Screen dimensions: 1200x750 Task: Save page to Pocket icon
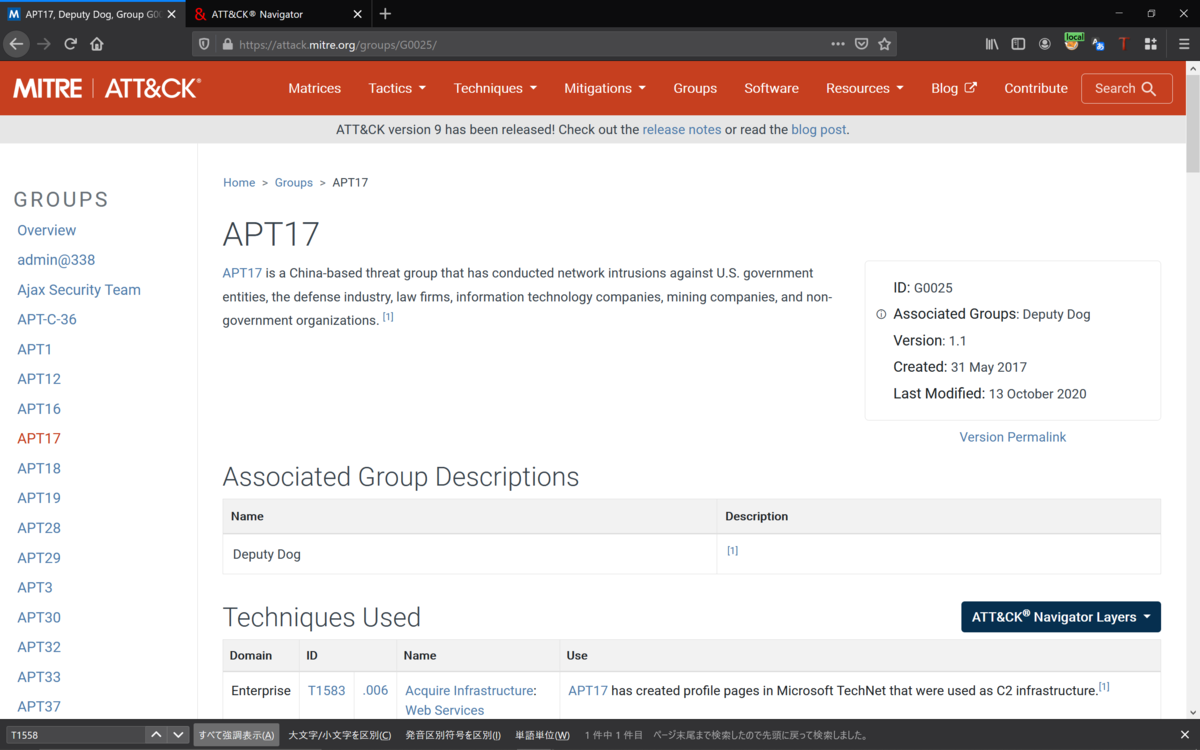[861, 44]
